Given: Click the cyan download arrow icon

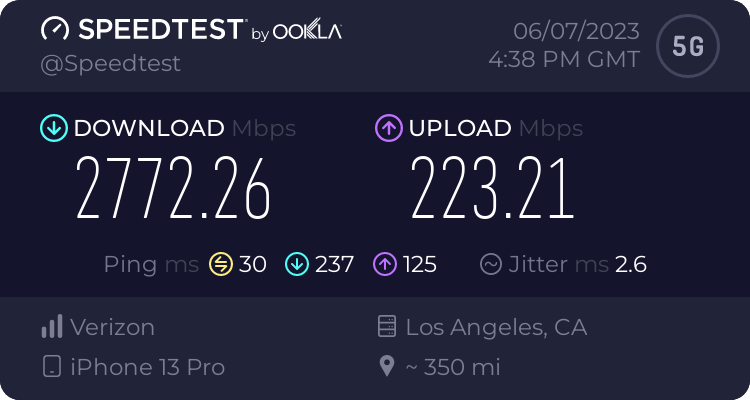Looking at the screenshot, I should [x=54, y=128].
